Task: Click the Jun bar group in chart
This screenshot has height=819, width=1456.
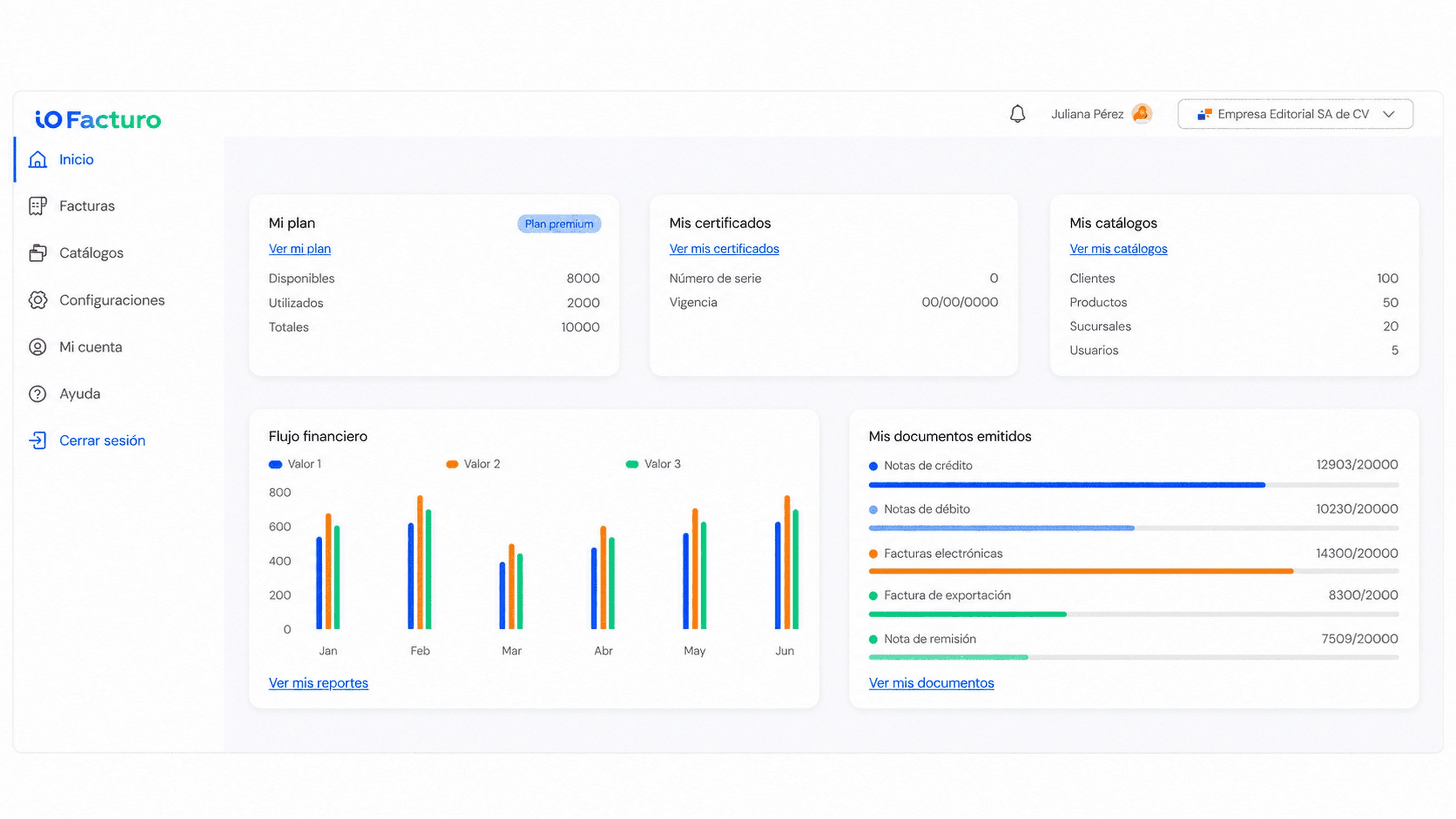Action: [x=786, y=562]
